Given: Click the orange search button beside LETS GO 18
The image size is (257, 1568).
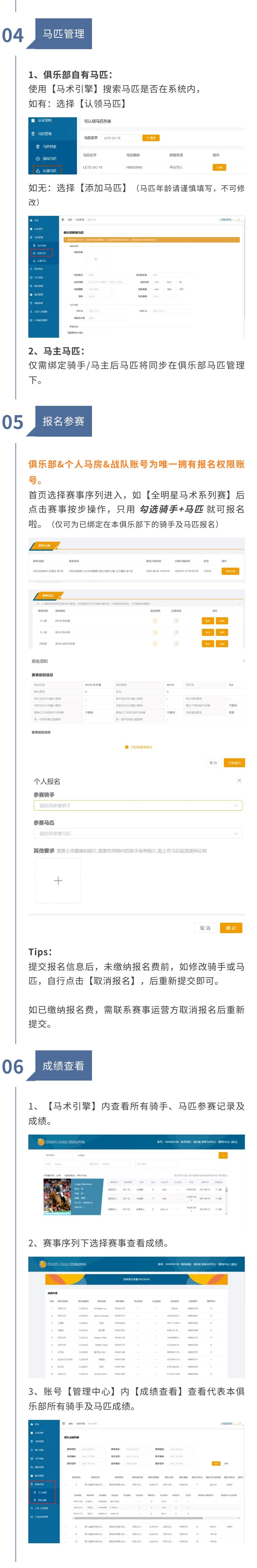Looking at the screenshot, I should pos(151,138).
